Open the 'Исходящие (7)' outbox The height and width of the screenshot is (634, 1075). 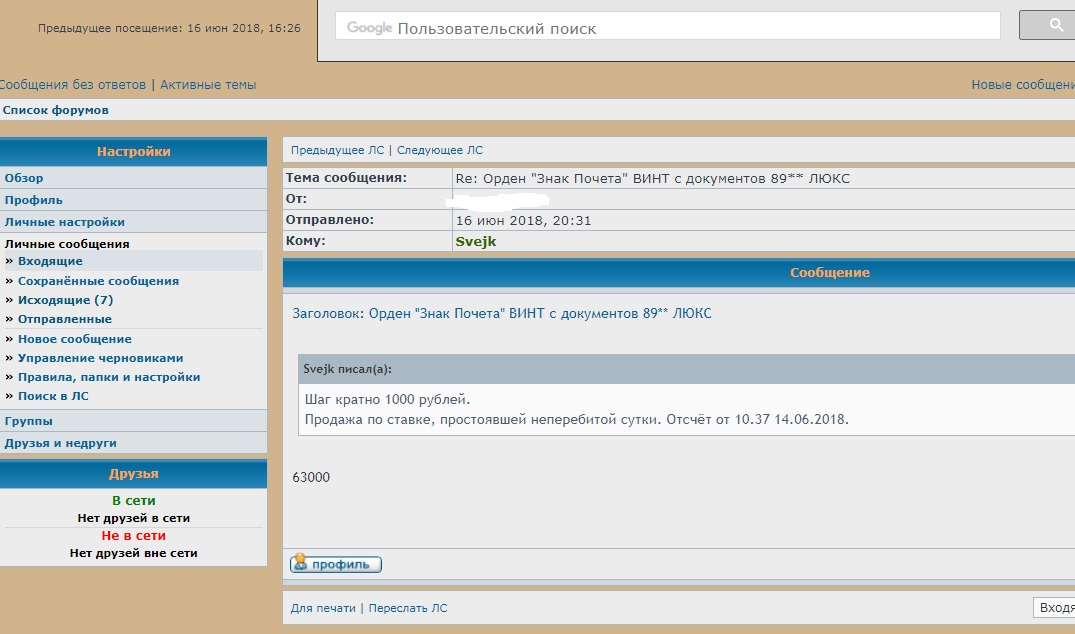(65, 300)
